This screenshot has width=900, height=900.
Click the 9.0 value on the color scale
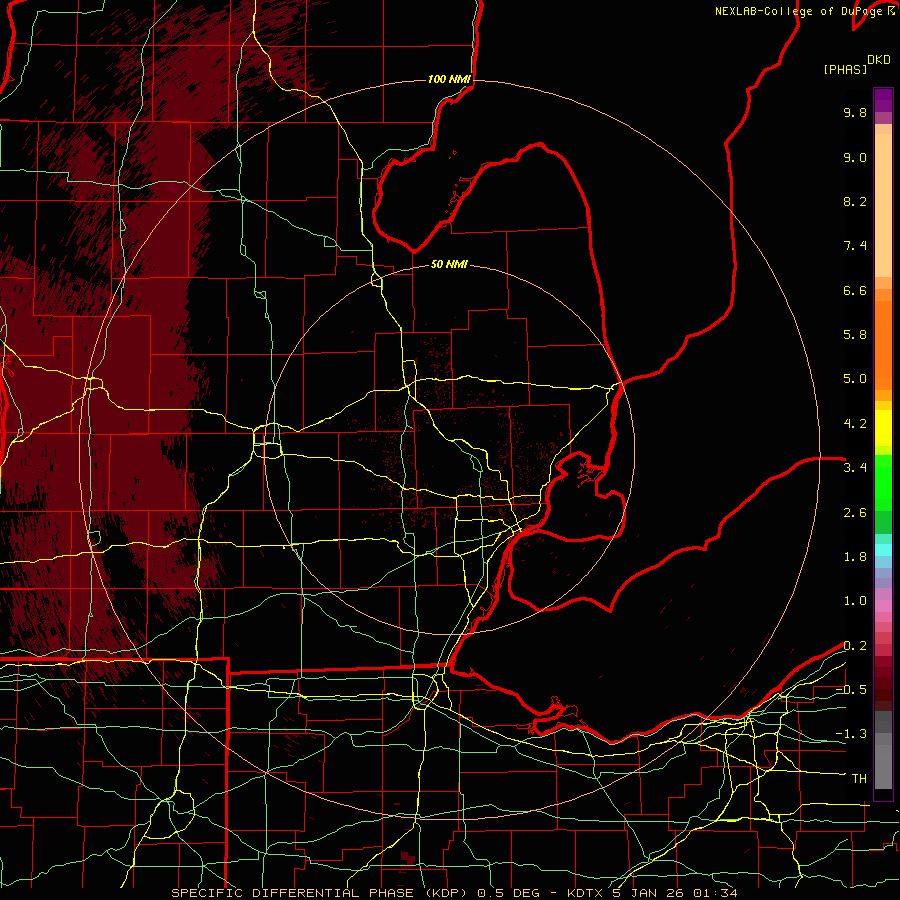click(855, 157)
